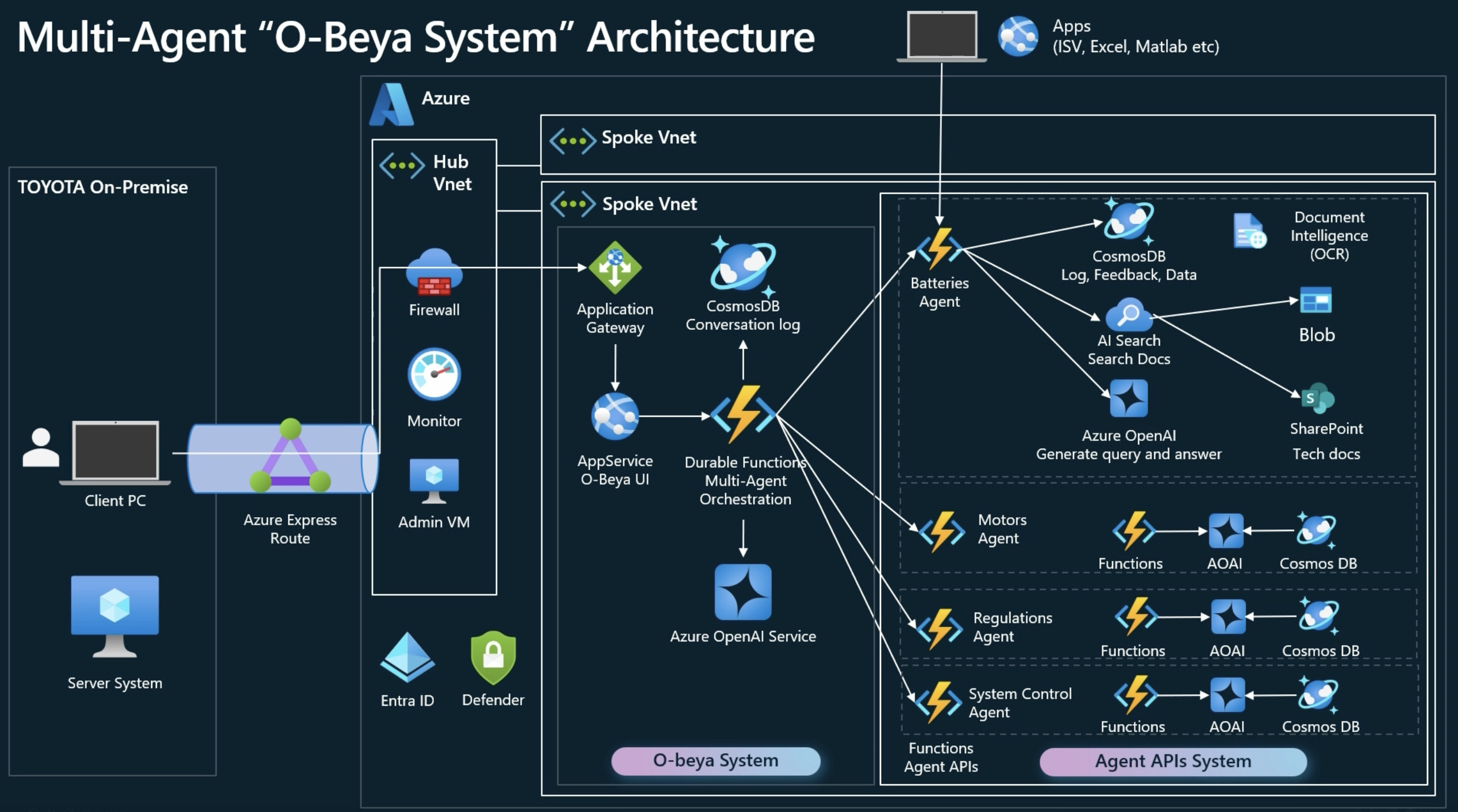Click the SharePoint Tech docs icon
1458x812 pixels.
coord(1318,398)
